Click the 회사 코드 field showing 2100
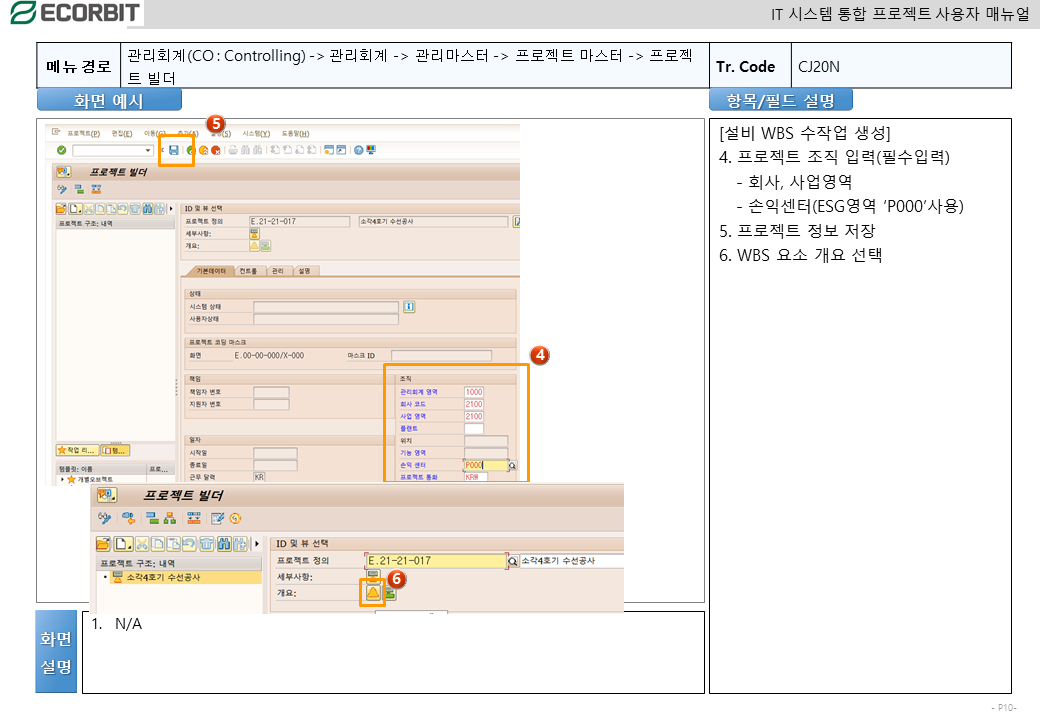The width and height of the screenshot is (1040, 720). [x=474, y=404]
